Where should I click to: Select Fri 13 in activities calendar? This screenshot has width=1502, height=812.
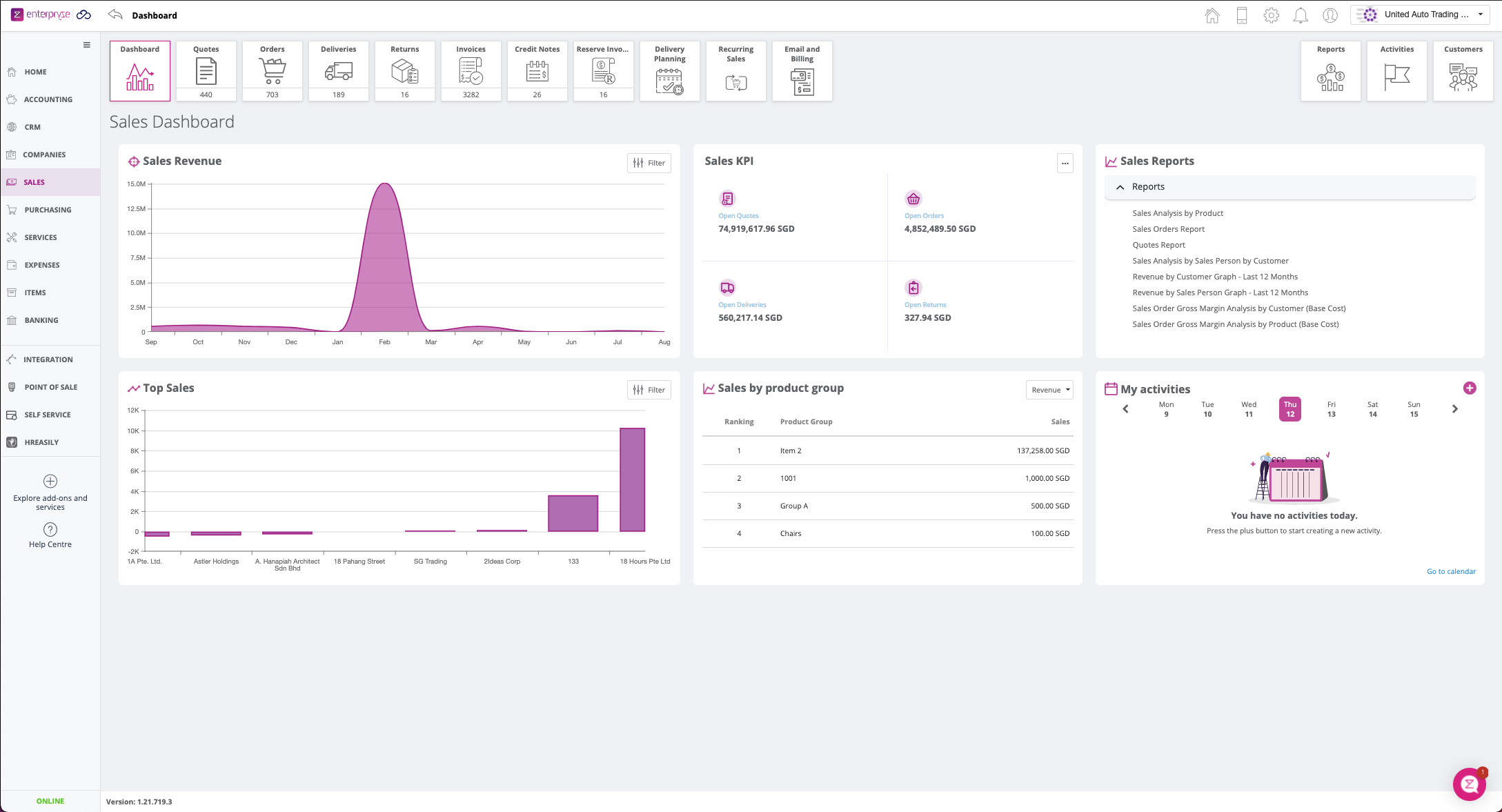(1331, 409)
